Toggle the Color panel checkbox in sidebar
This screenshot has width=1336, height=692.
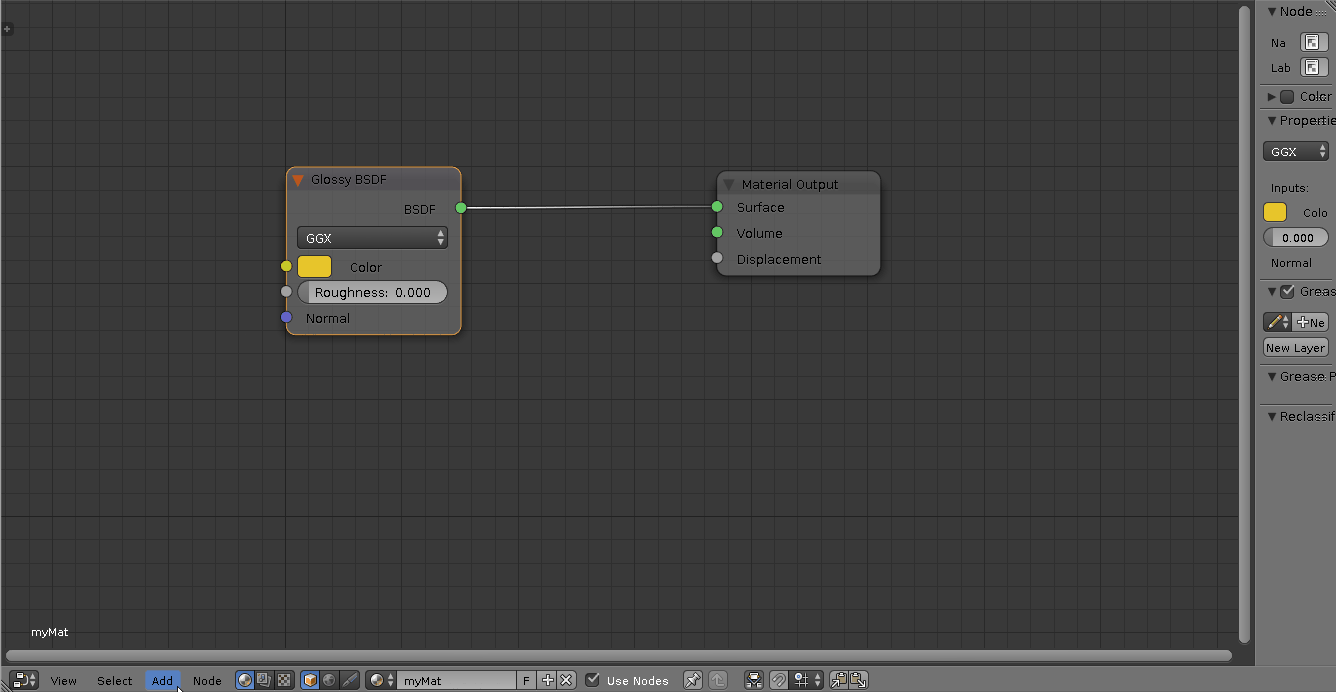coord(1287,97)
